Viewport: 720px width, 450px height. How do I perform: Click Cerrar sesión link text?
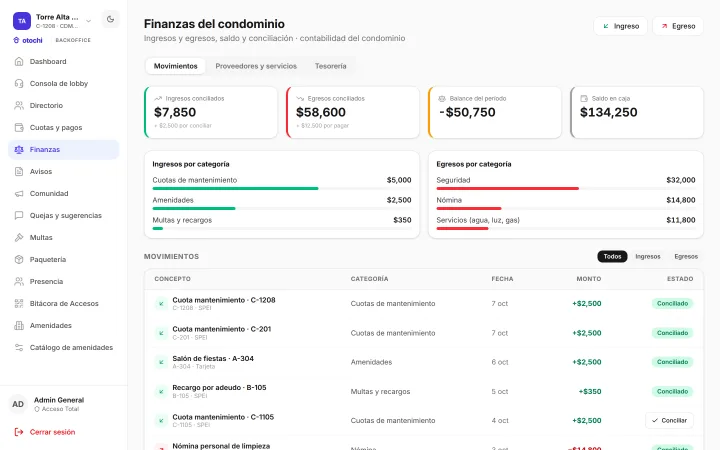pyautogui.click(x=52, y=432)
